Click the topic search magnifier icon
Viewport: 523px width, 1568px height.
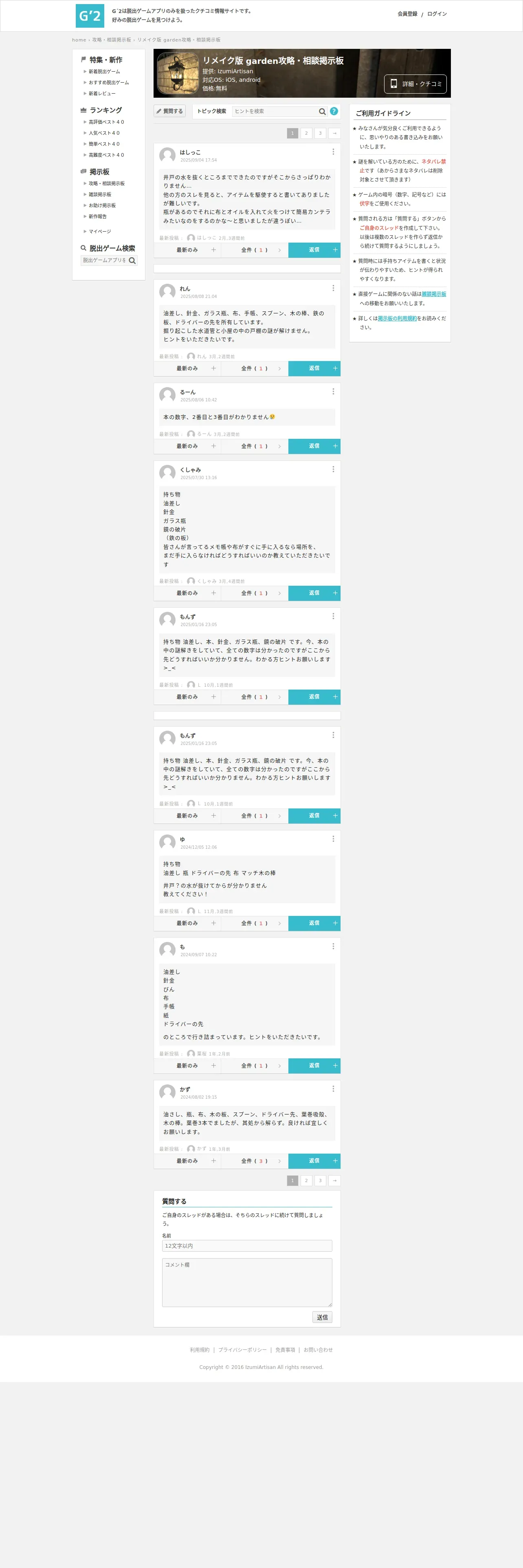pos(322,112)
